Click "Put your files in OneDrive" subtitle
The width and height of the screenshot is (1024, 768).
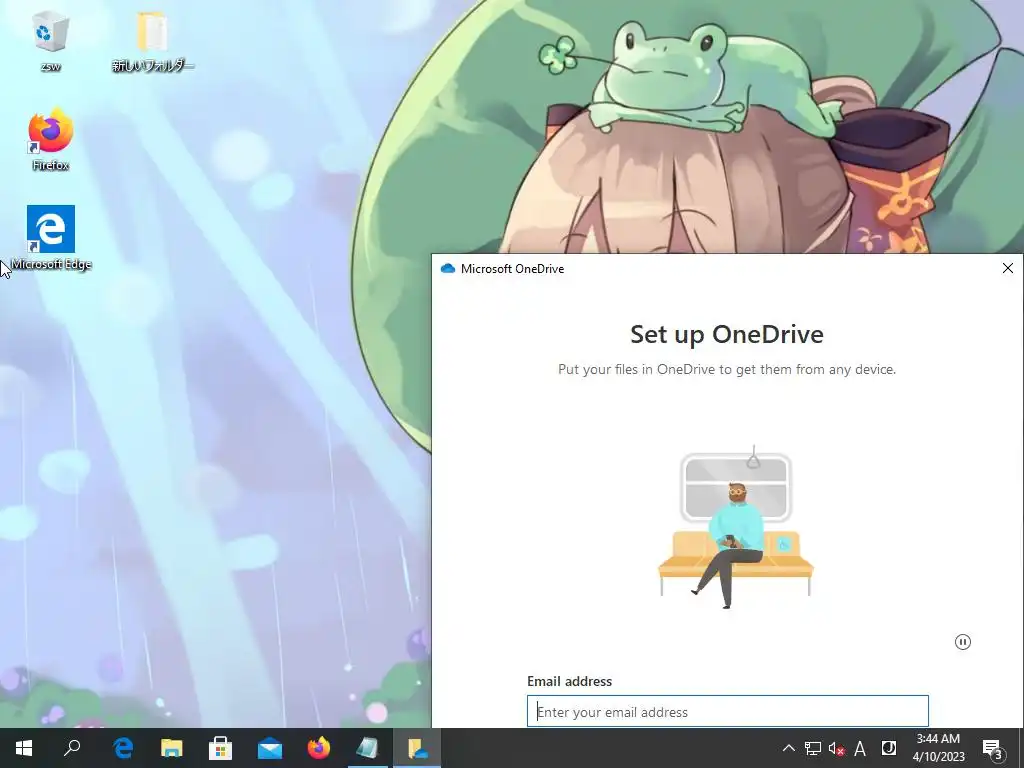[x=727, y=370]
